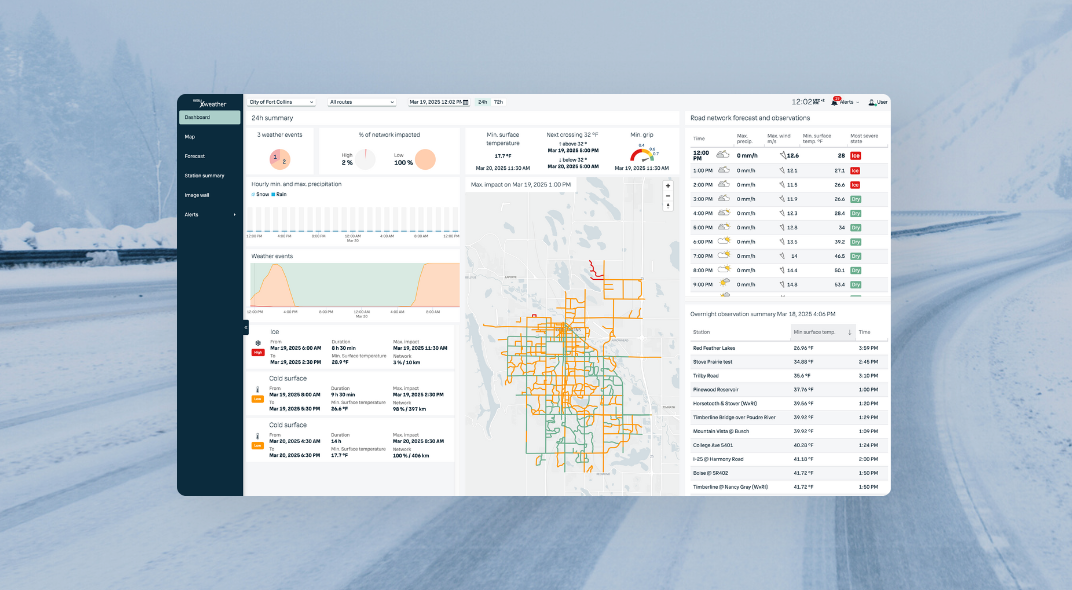Image resolution: width=1072 pixels, height=590 pixels.
Task: Open the User account icon
Action: coord(872,102)
